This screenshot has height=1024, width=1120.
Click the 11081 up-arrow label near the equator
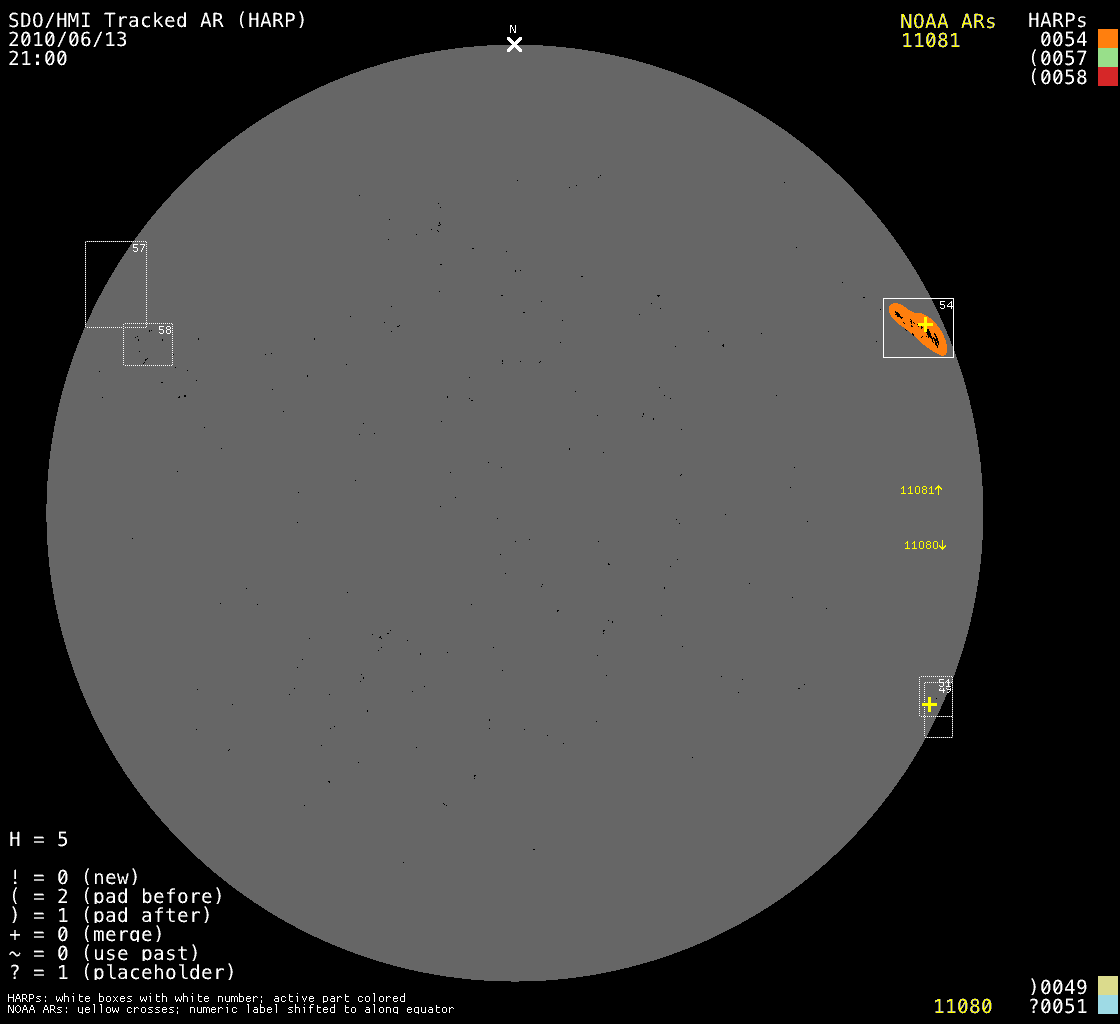tap(921, 490)
